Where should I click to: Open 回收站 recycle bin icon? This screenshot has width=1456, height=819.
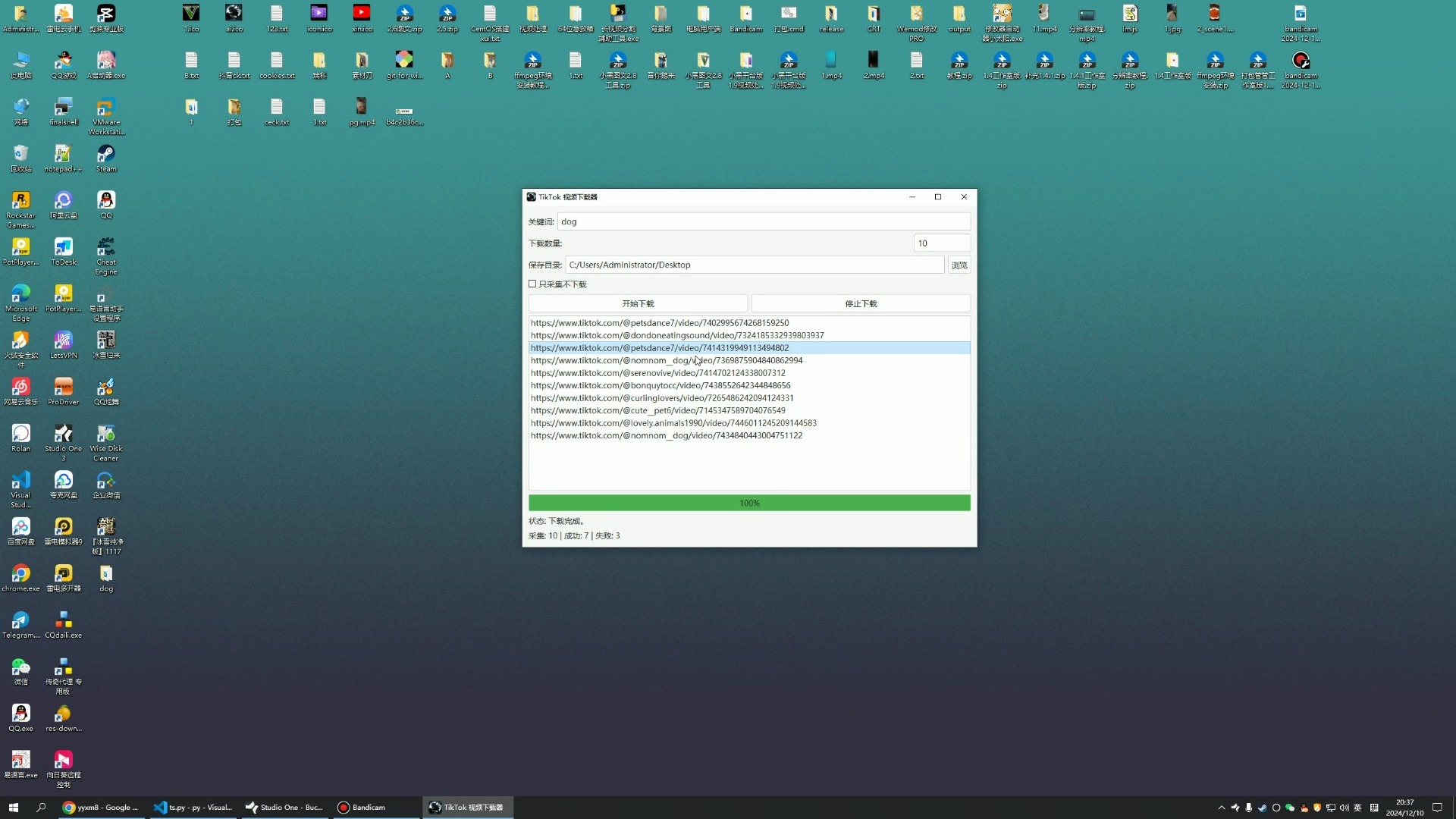(x=21, y=158)
